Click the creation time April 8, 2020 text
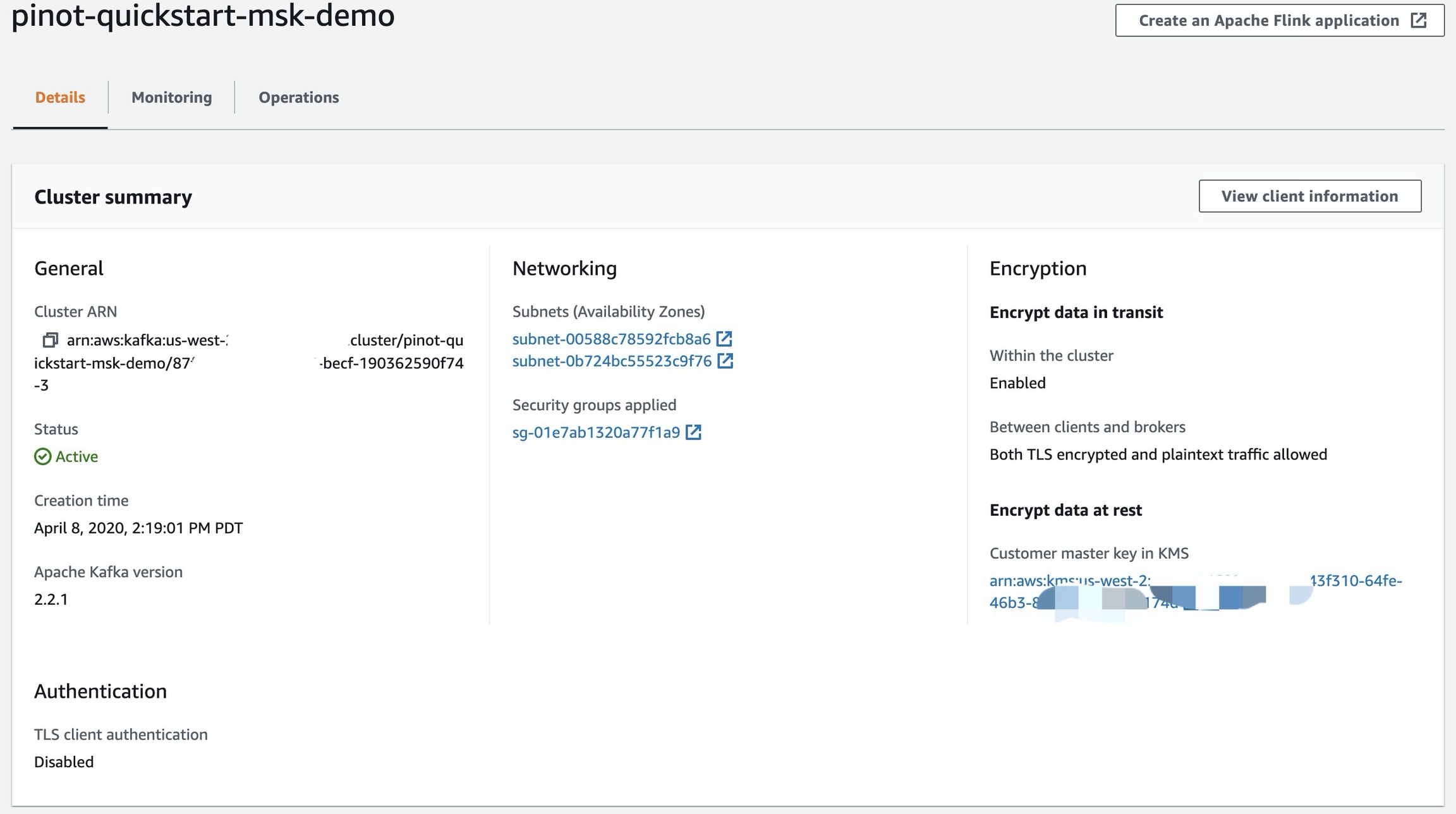1456x814 pixels. (x=138, y=528)
